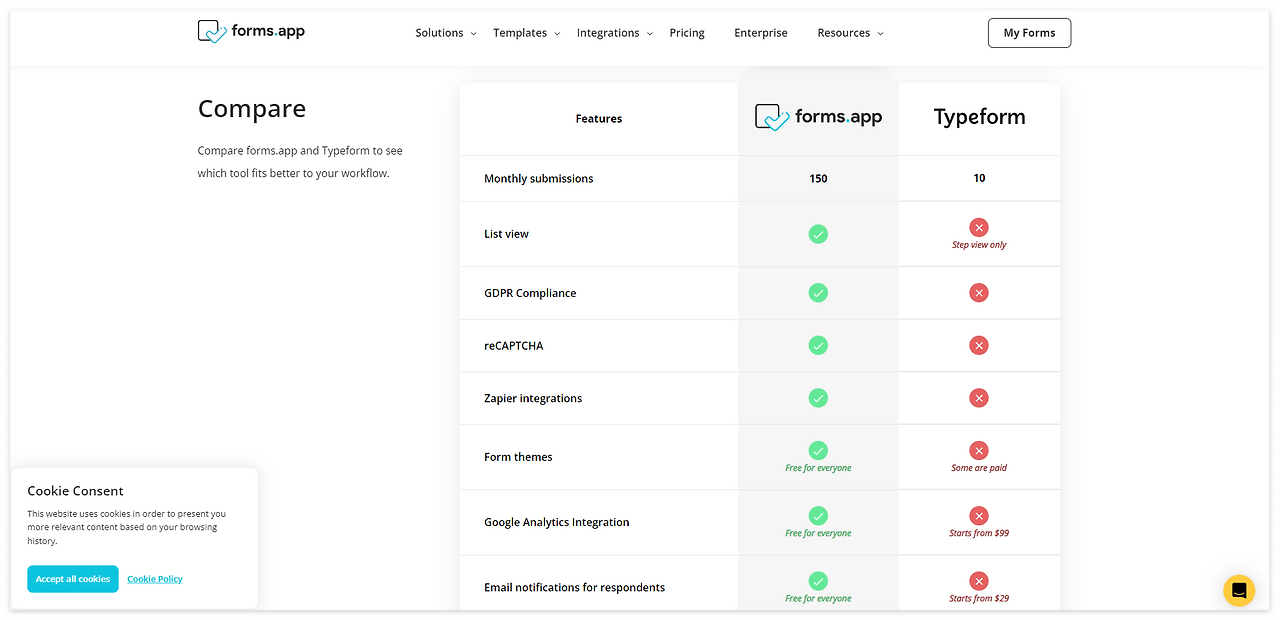Click the 'Starts from $29' note
The width and height of the screenshot is (1280, 620).
point(979,598)
